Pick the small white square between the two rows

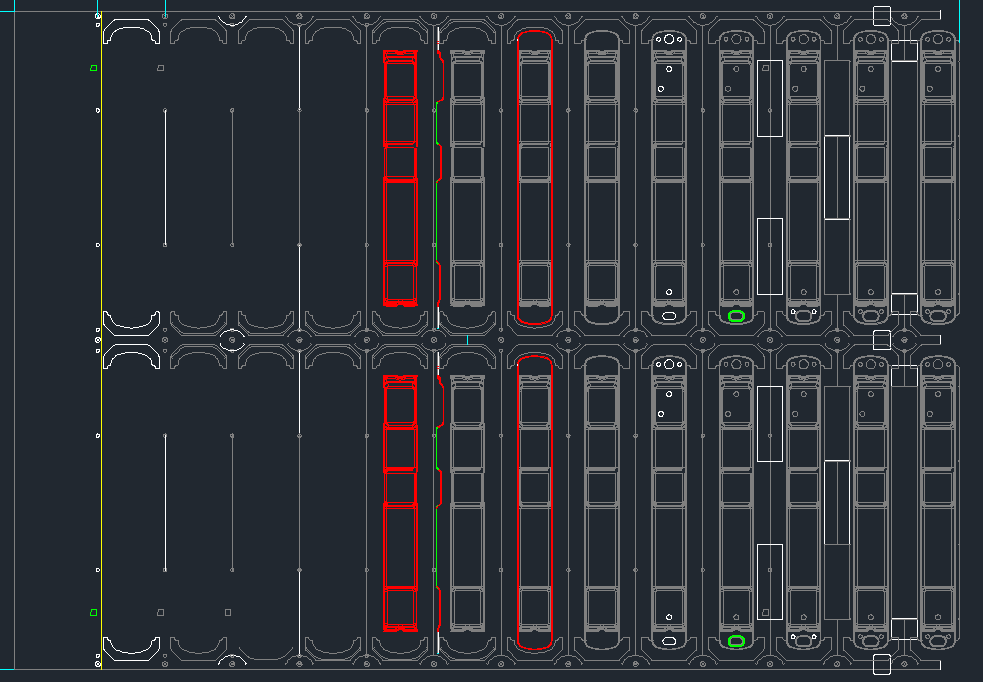click(x=881, y=340)
